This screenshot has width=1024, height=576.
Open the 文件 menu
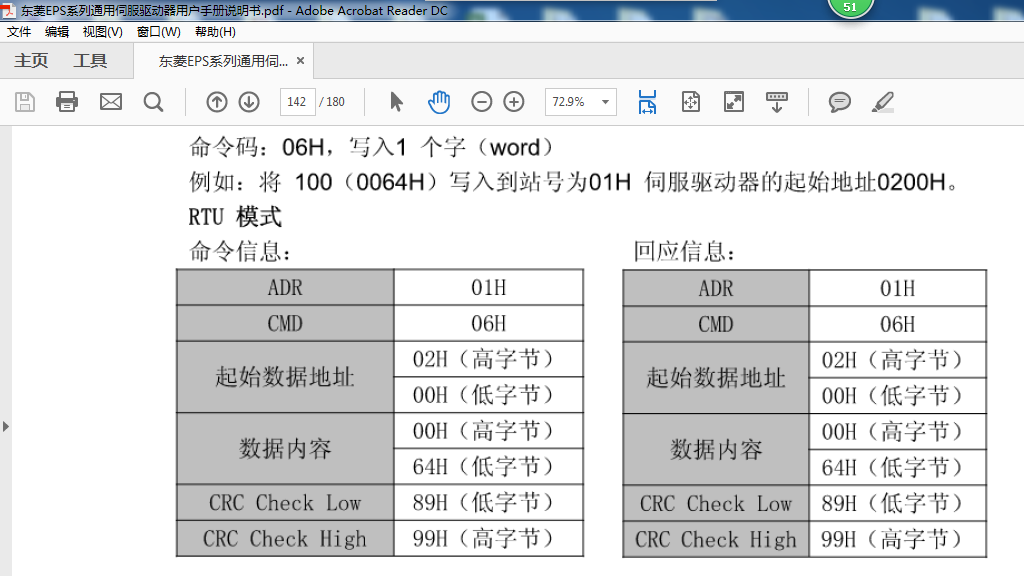19,32
